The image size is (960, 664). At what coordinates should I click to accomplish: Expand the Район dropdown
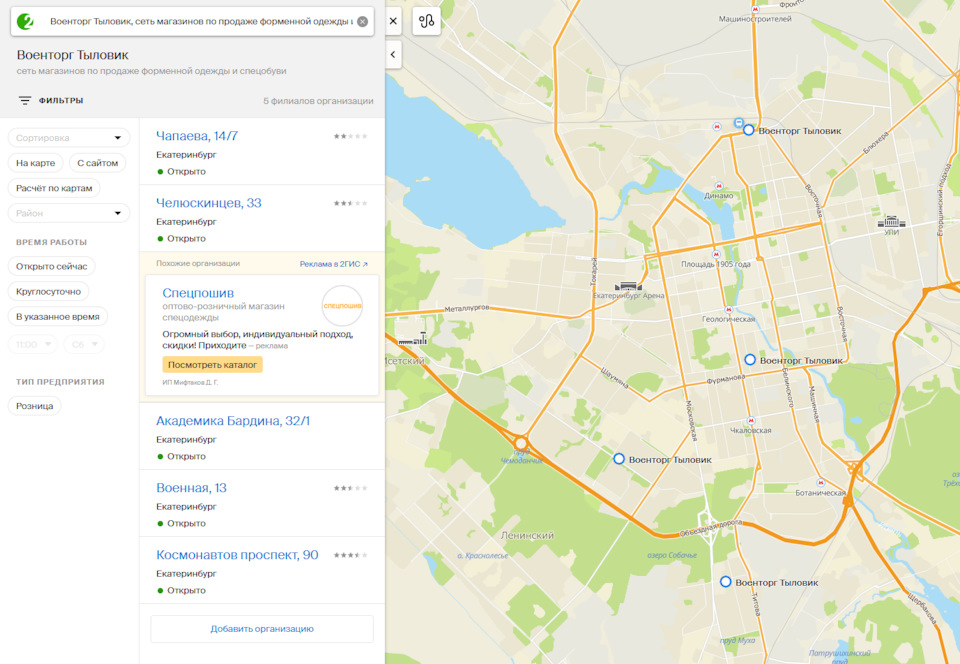pos(69,213)
